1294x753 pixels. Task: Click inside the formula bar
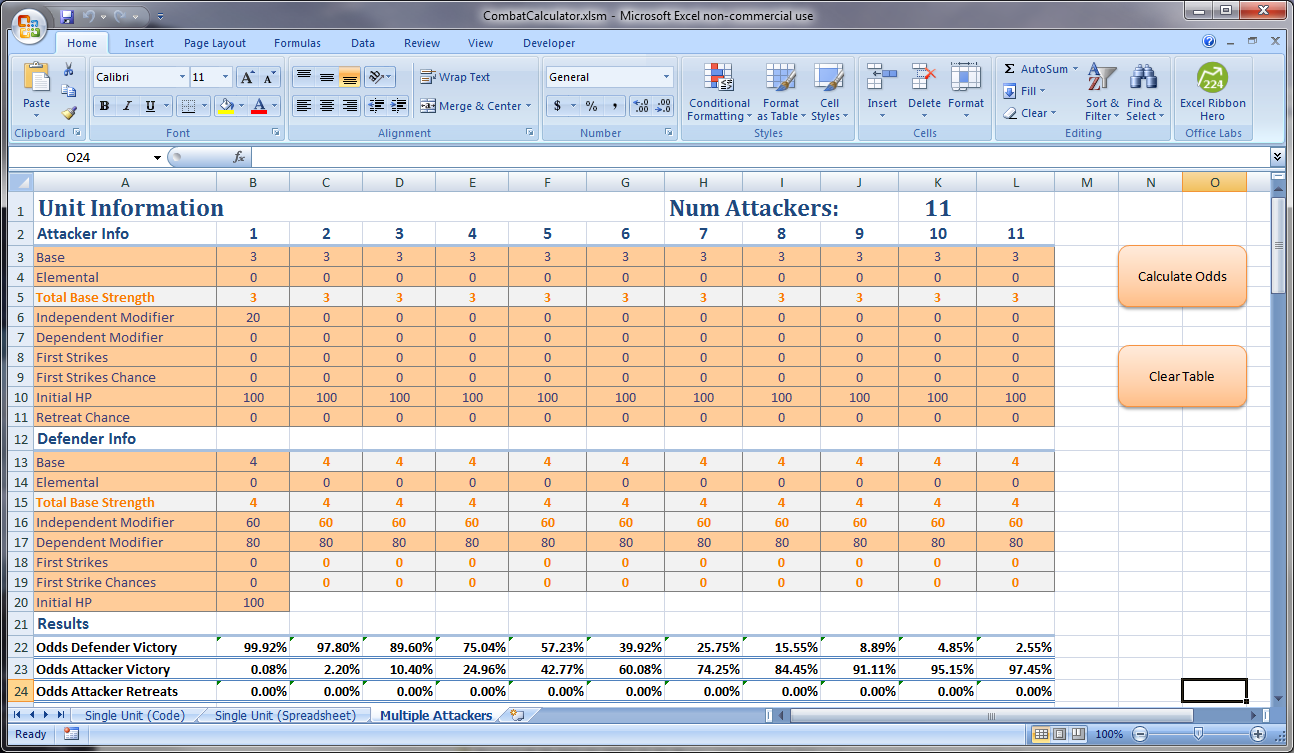600,157
